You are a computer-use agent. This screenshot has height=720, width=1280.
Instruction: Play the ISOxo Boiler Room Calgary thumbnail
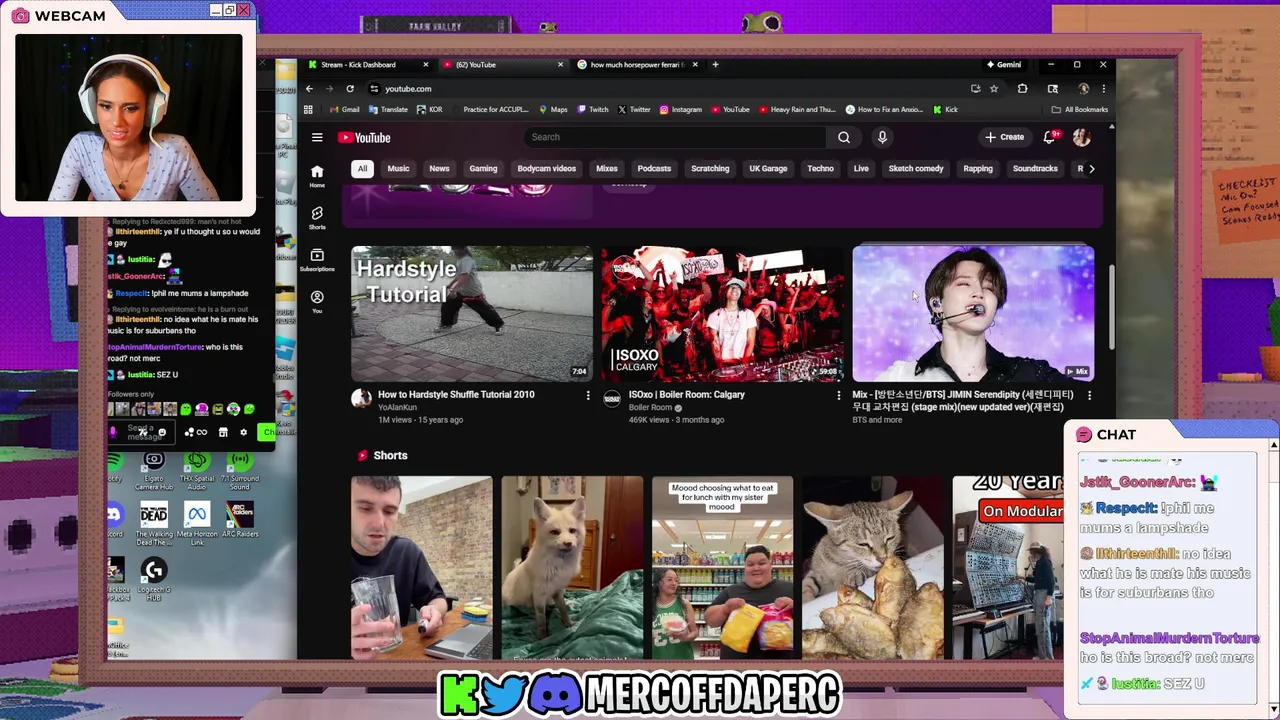(x=722, y=313)
